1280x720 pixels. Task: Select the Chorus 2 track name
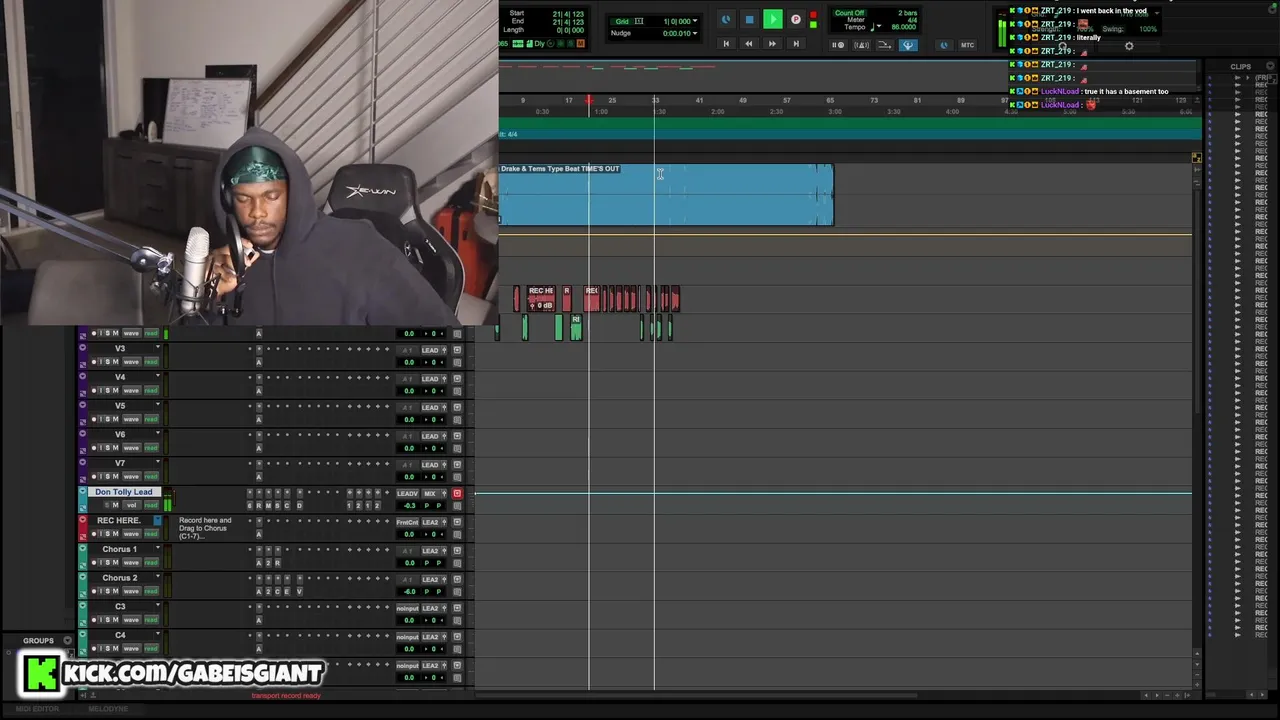pos(119,578)
